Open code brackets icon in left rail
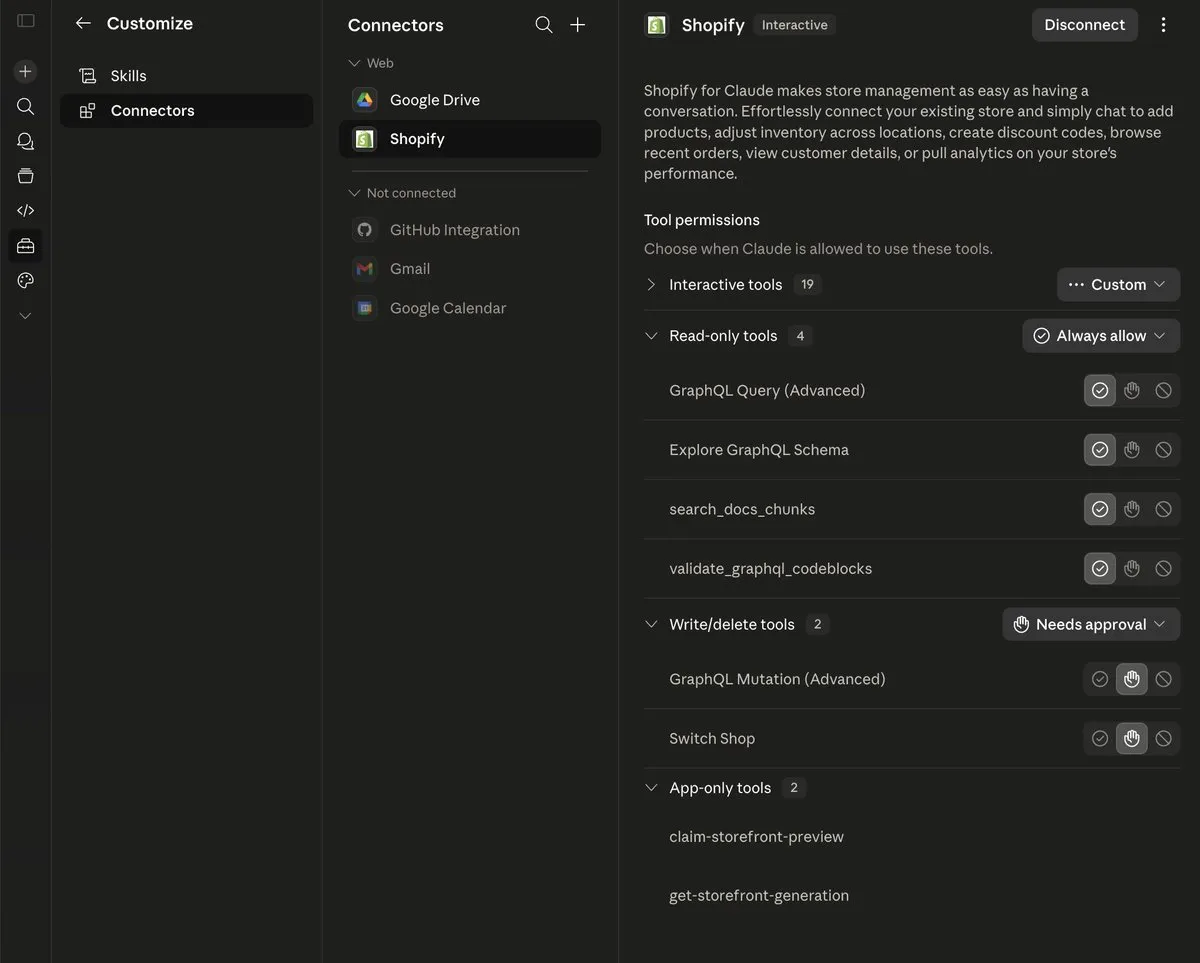This screenshot has height=963, width=1200. (26, 210)
